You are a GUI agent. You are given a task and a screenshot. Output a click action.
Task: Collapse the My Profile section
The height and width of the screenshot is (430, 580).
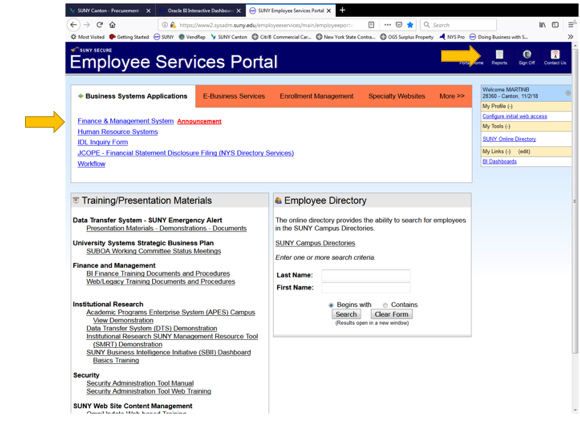pos(510,107)
